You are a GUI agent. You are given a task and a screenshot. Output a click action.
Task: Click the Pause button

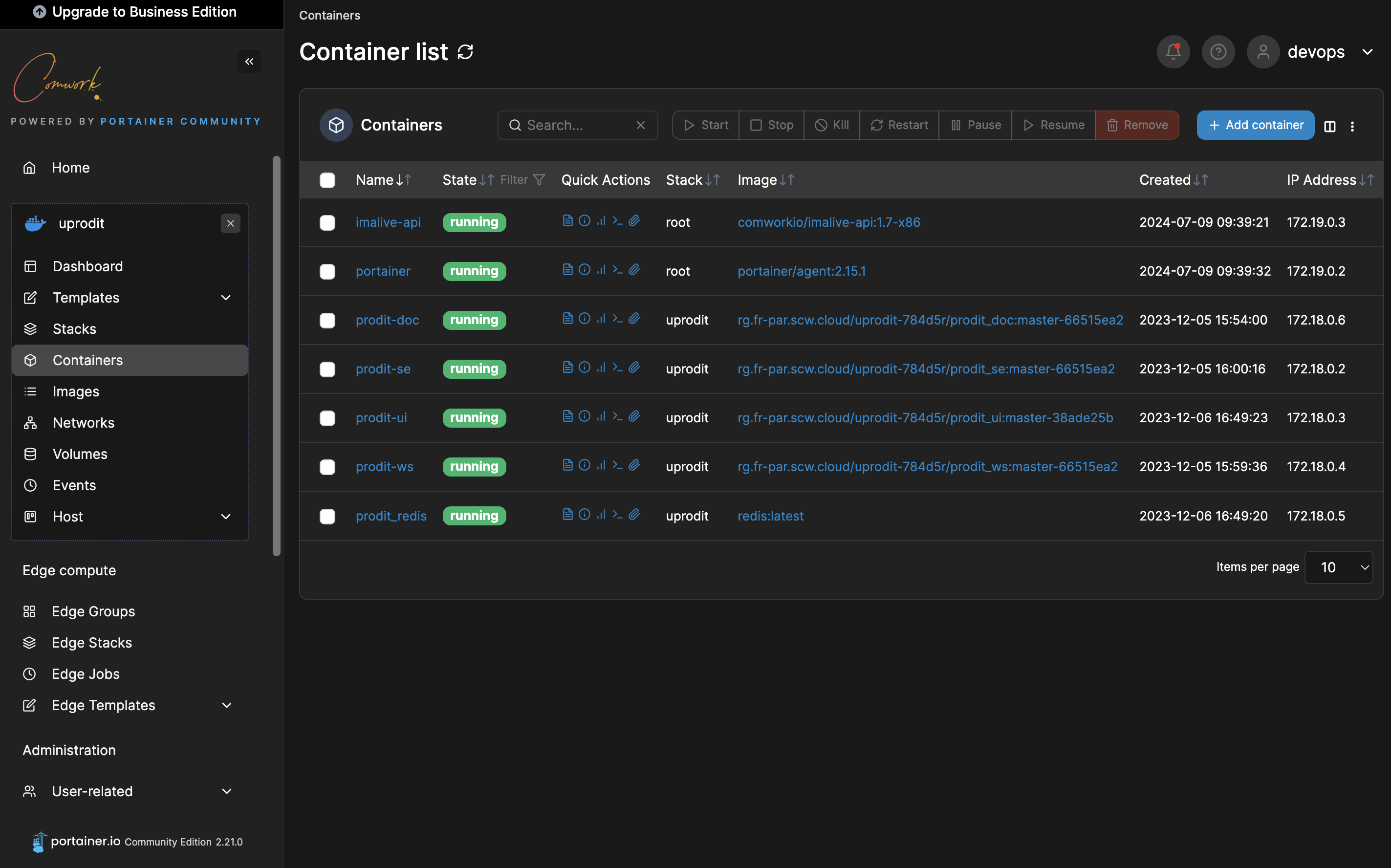click(x=976, y=125)
